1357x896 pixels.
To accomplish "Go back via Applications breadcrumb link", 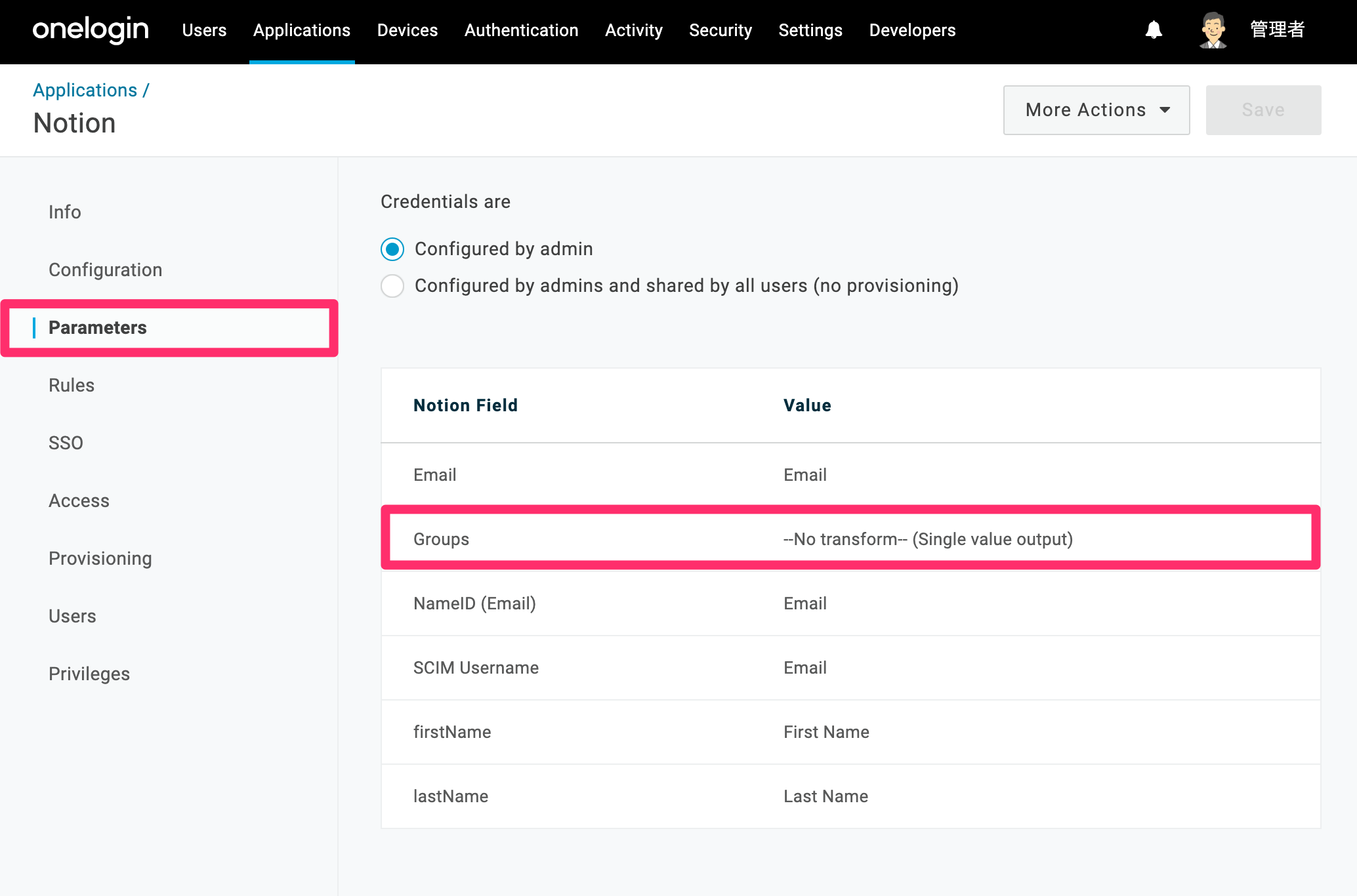I will (x=85, y=90).
